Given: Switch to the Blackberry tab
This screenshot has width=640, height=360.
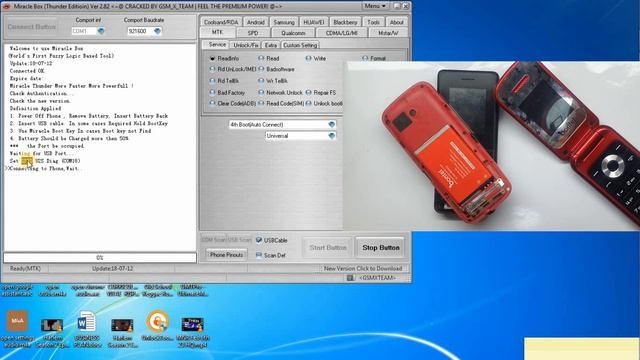Looking at the screenshot, I should coord(345,22).
